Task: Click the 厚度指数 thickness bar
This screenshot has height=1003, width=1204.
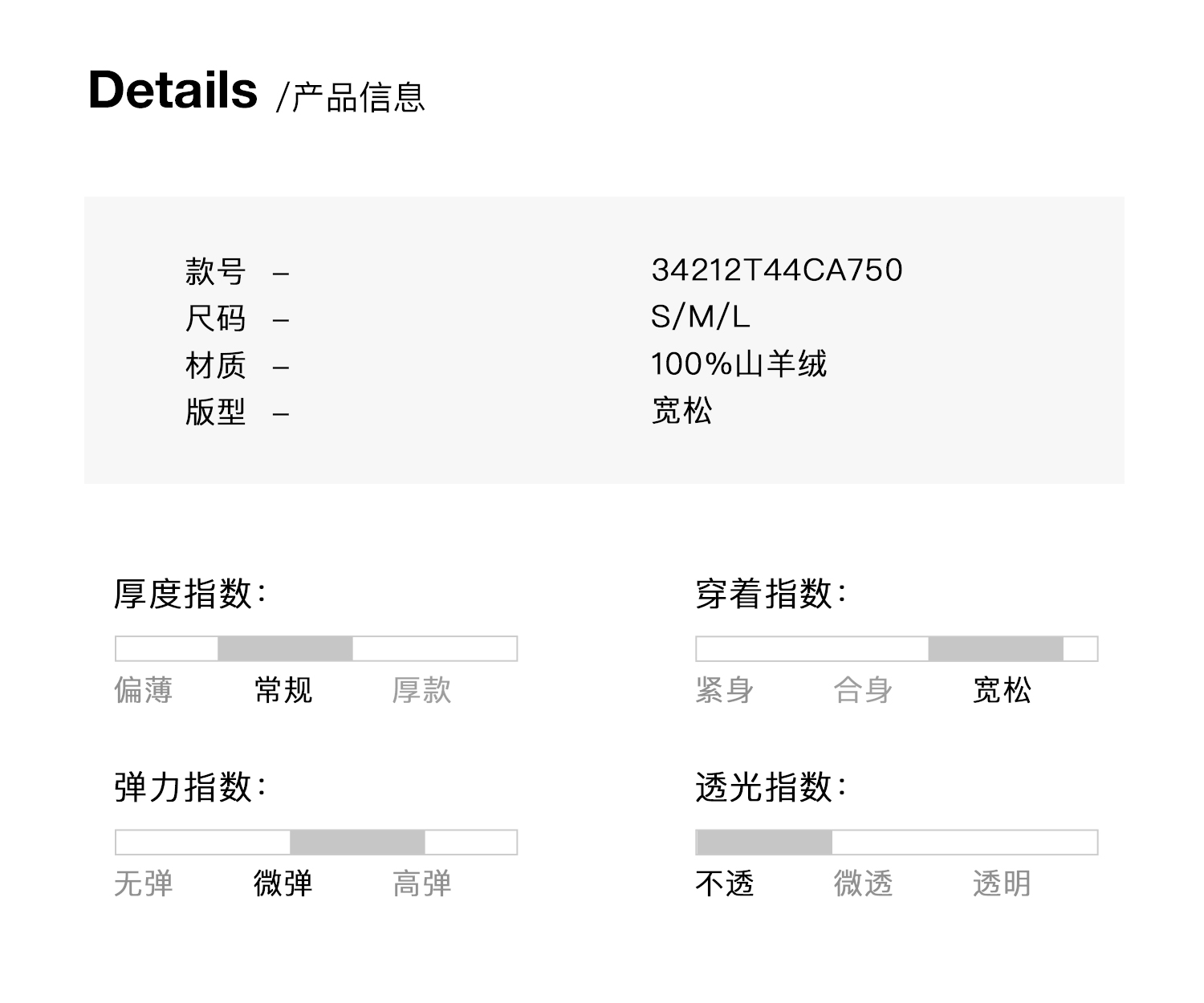Action: coord(316,648)
